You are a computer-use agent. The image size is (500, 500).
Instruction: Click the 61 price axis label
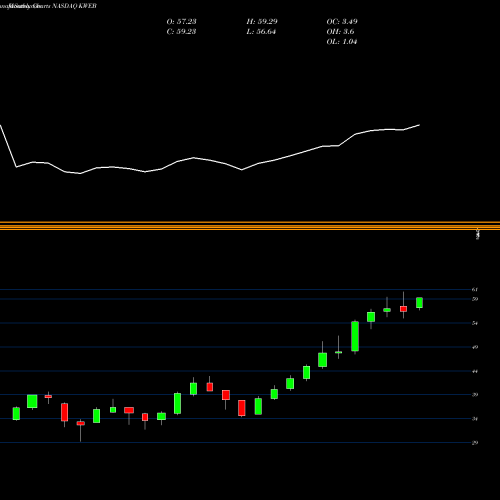(475, 290)
